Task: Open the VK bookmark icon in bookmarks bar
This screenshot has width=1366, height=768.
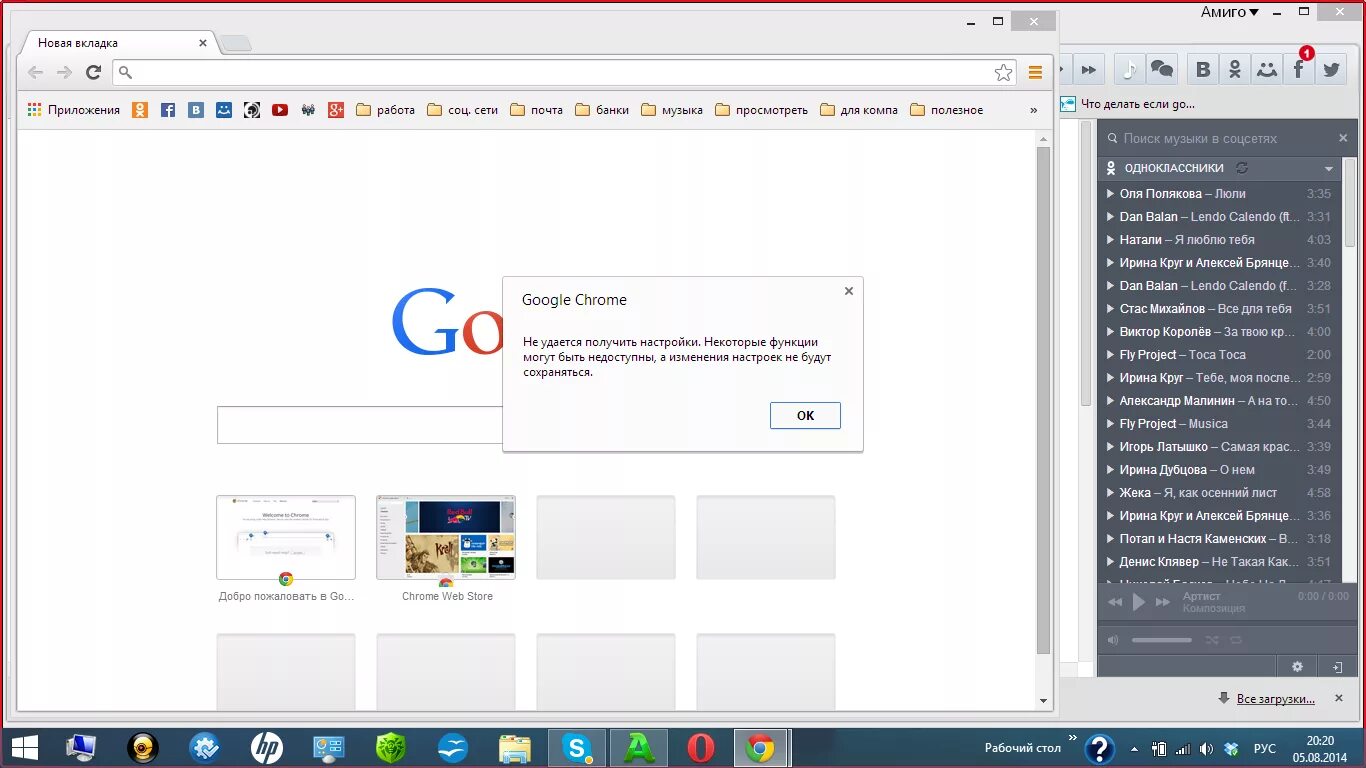Action: point(196,110)
